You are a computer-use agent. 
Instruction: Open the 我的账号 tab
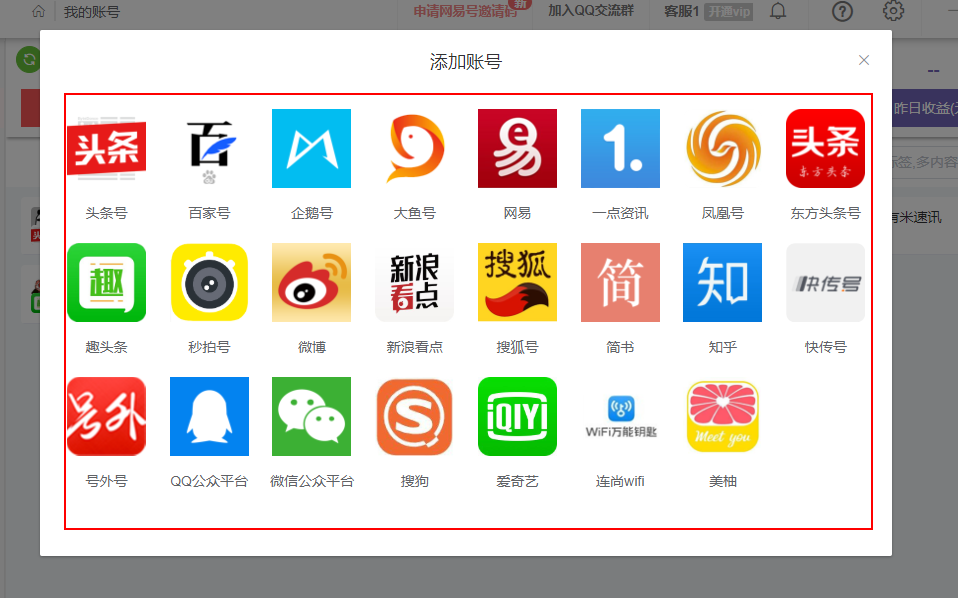tap(91, 12)
